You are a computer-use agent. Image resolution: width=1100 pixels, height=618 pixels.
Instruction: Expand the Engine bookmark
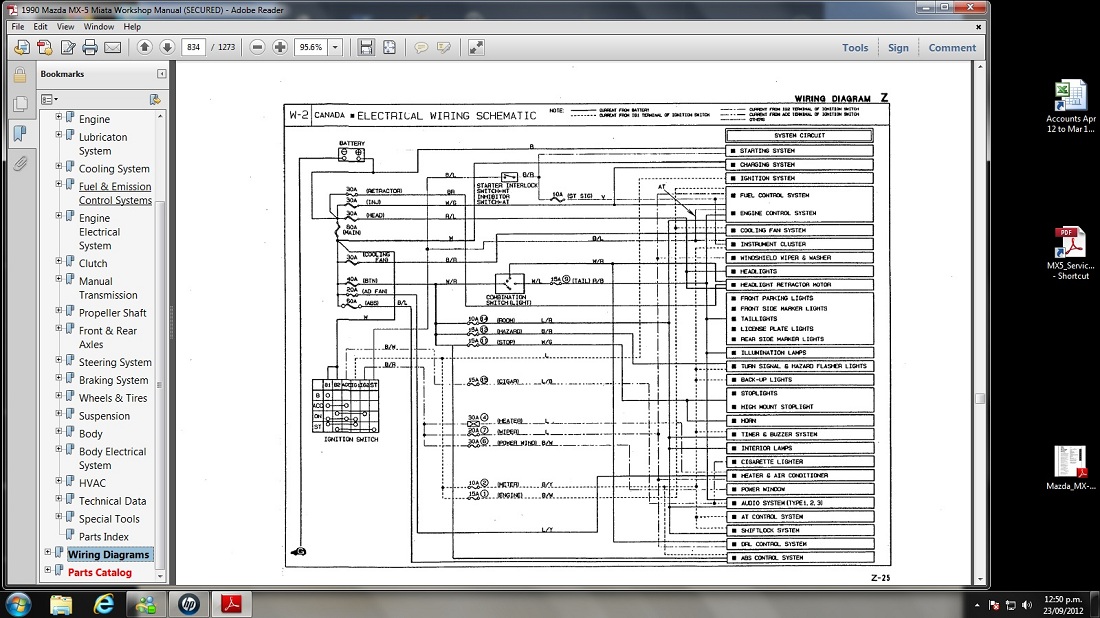59,117
